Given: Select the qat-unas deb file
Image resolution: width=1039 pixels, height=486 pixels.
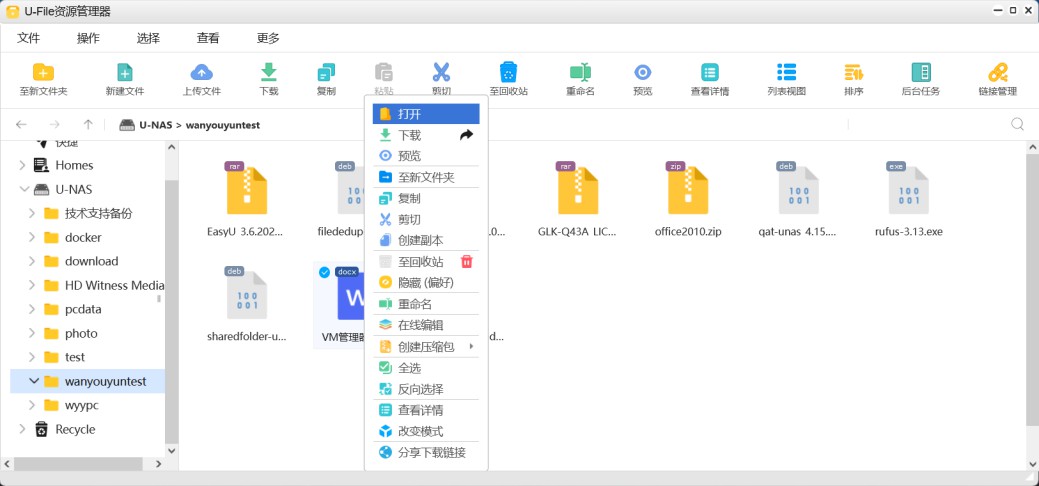Looking at the screenshot, I should (798, 199).
